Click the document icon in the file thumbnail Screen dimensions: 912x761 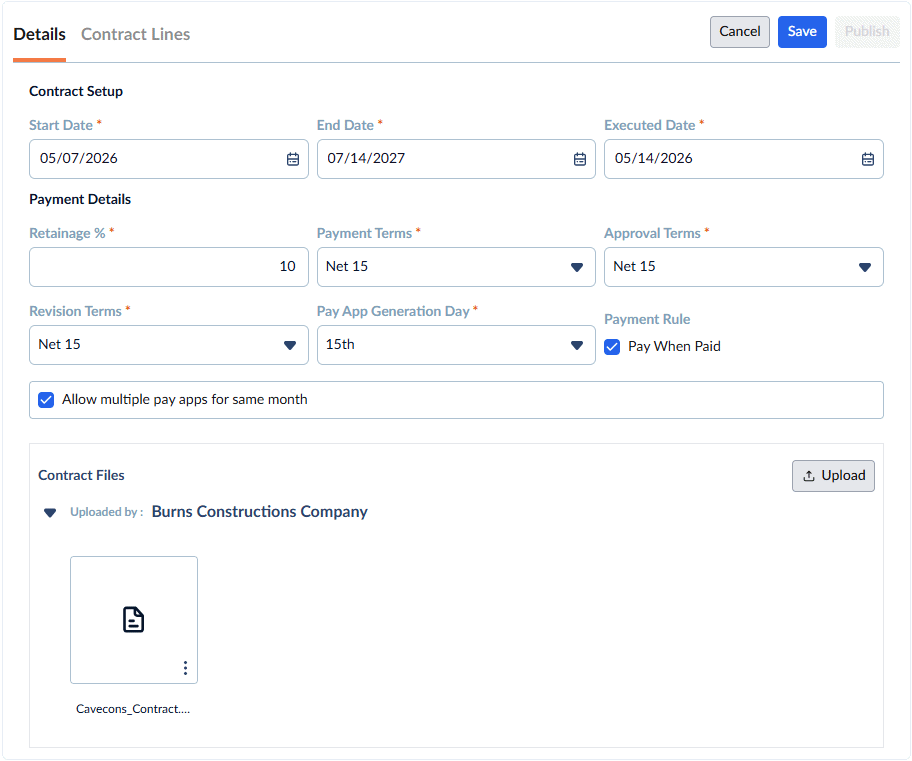click(x=133, y=619)
